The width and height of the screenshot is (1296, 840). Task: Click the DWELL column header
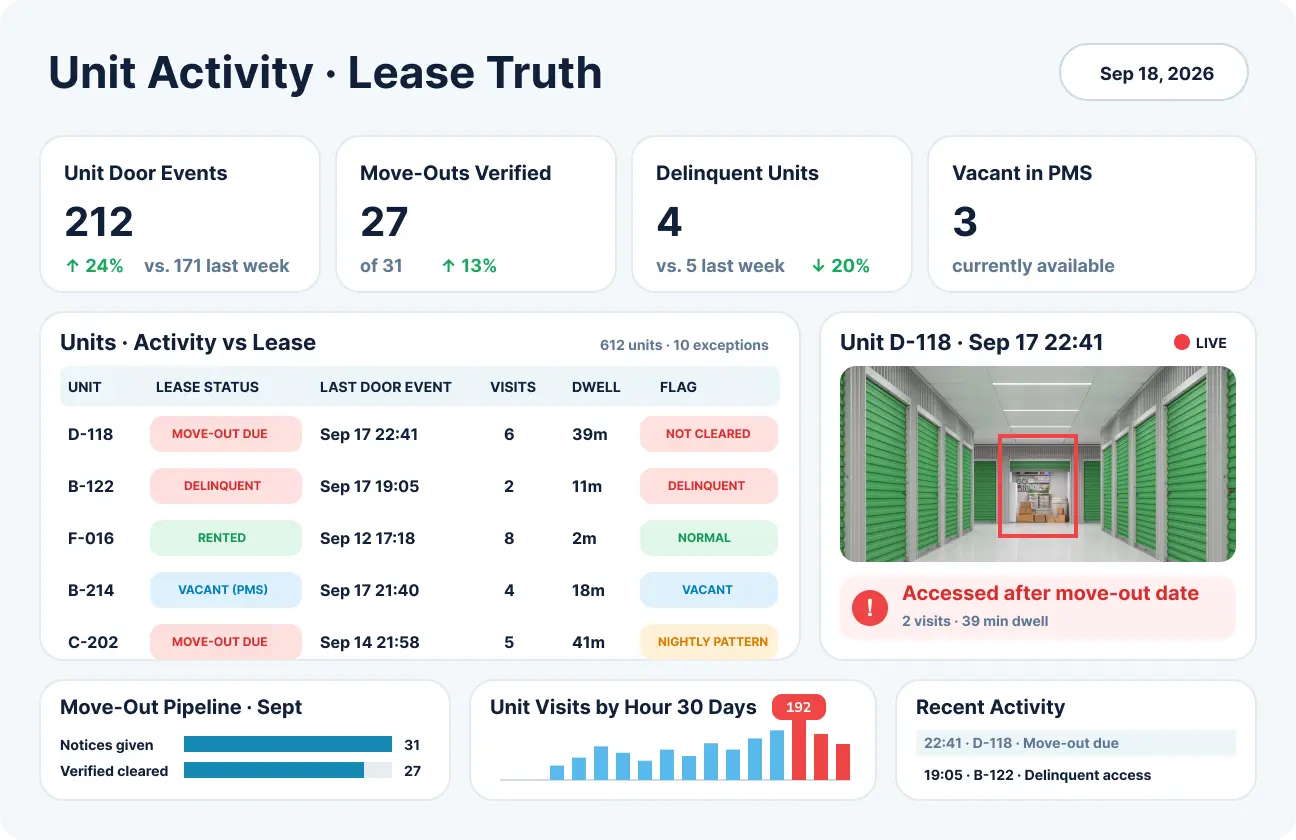[x=597, y=387]
